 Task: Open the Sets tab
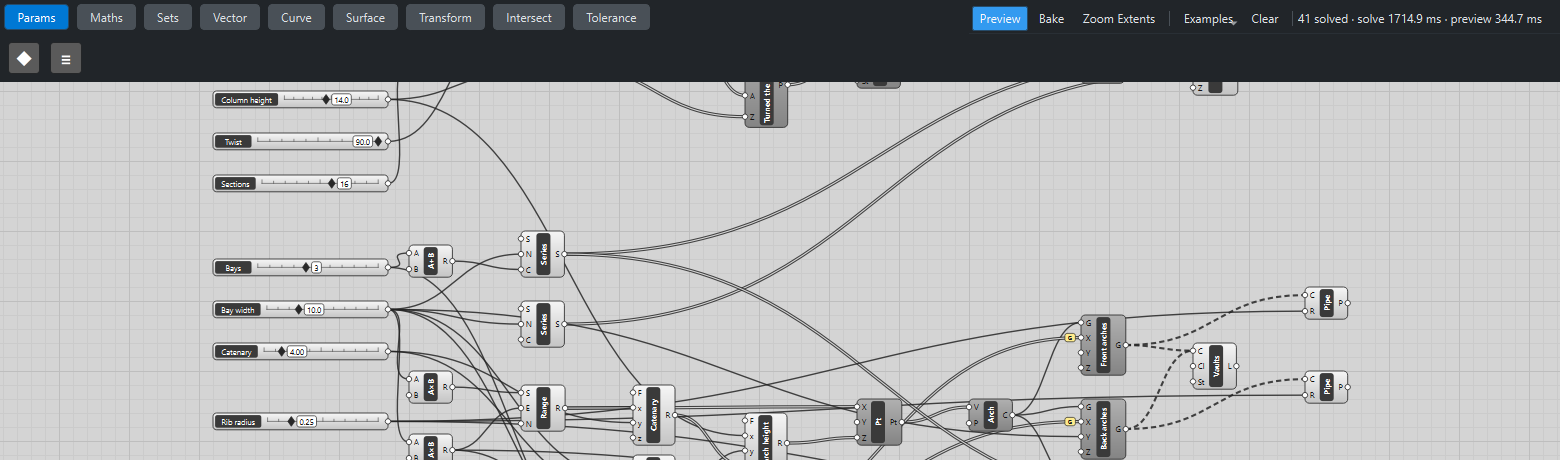click(x=168, y=18)
